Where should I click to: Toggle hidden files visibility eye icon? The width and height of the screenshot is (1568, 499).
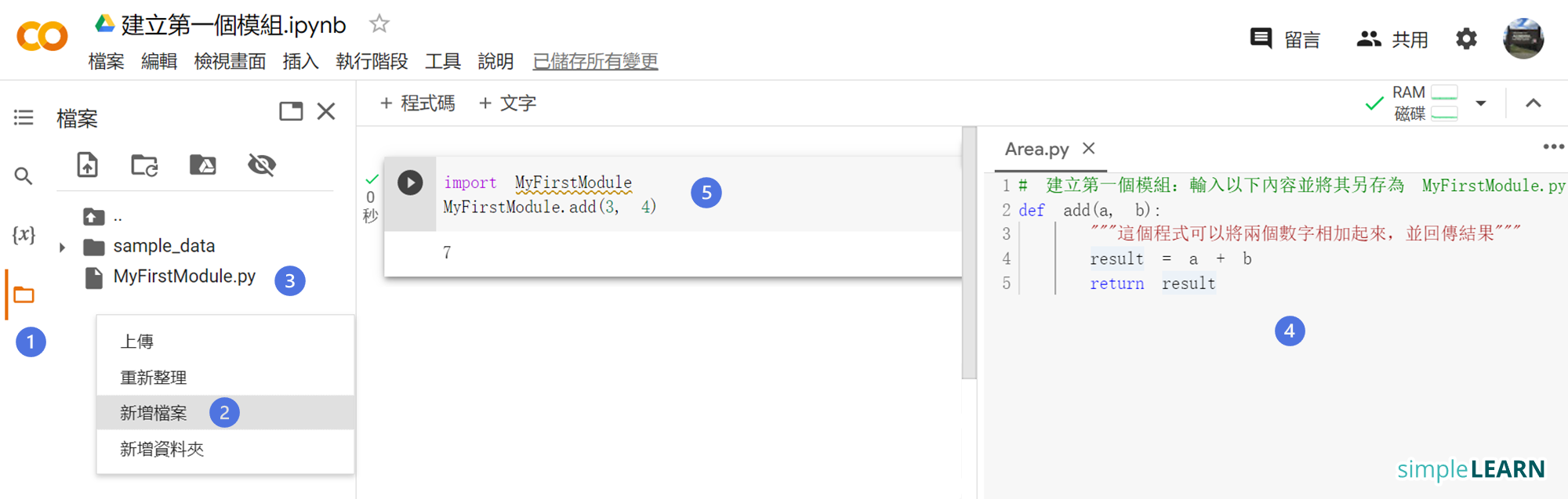261,165
